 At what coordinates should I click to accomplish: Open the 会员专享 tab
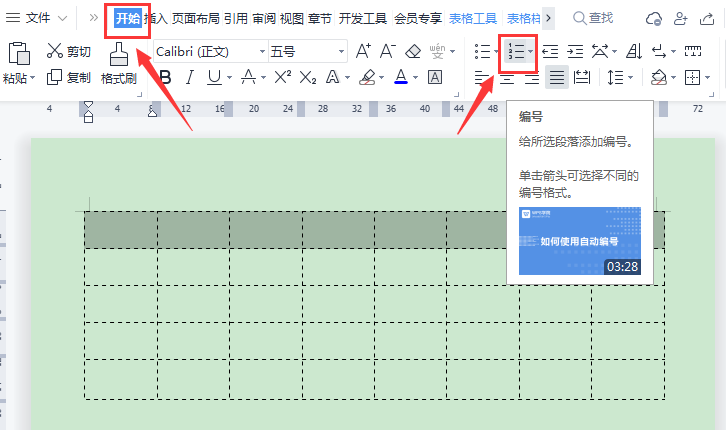[418, 19]
